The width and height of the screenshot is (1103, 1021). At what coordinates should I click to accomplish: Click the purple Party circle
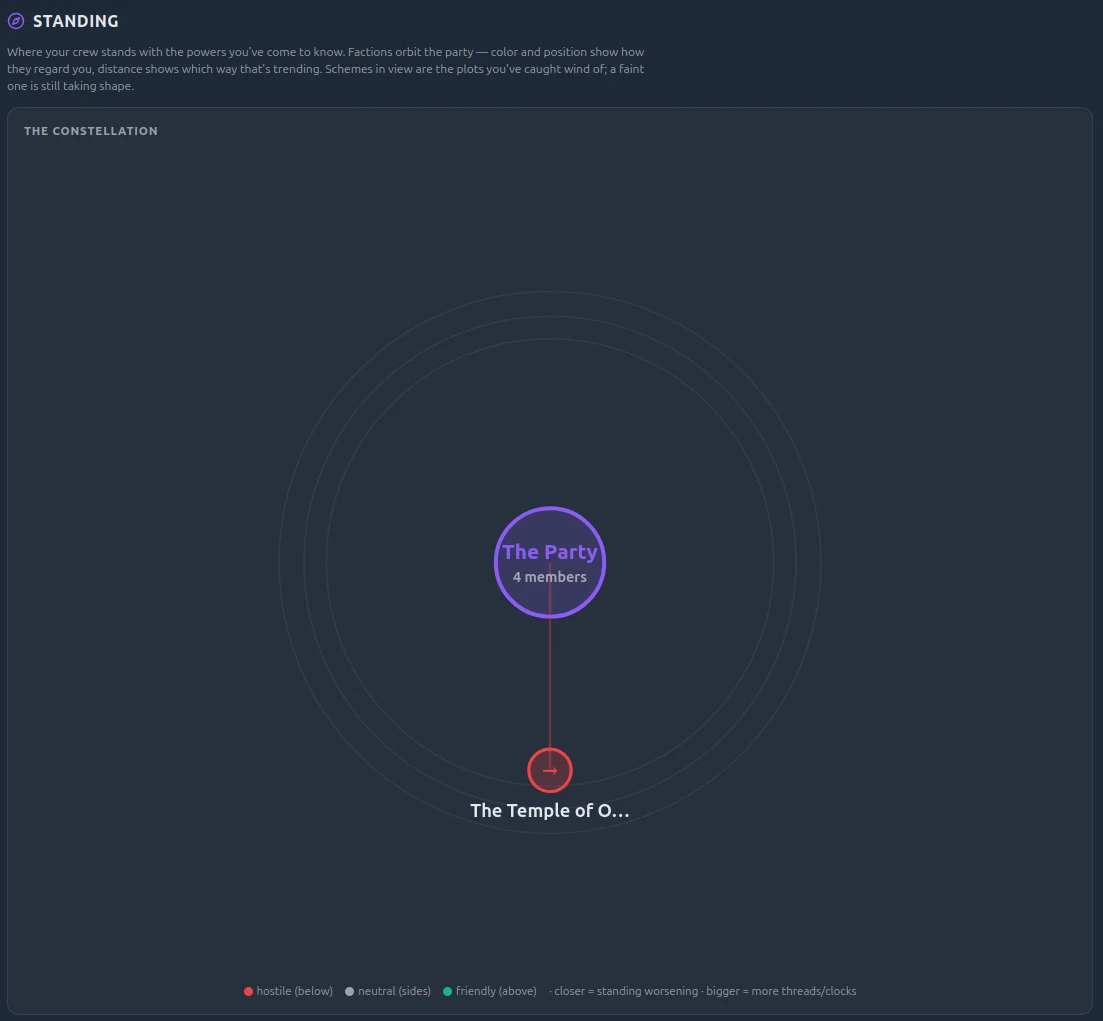(x=549, y=562)
